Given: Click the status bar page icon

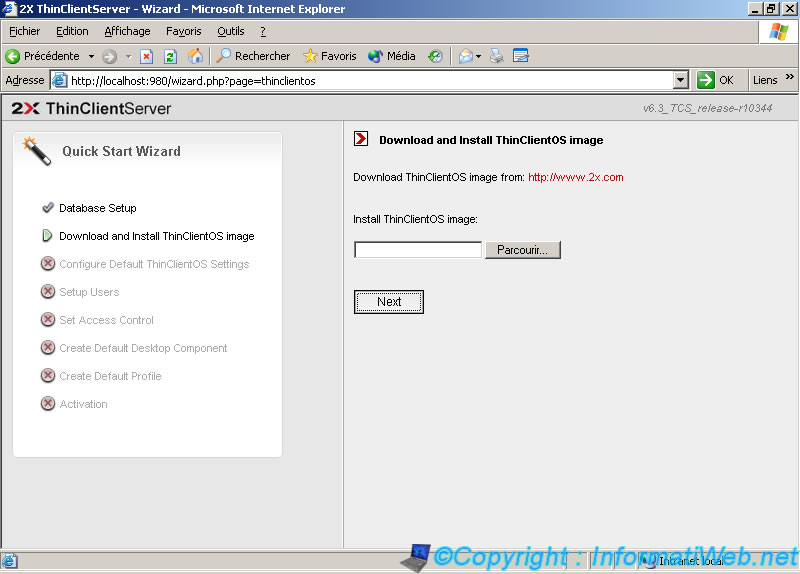Looking at the screenshot, I should point(10,561).
